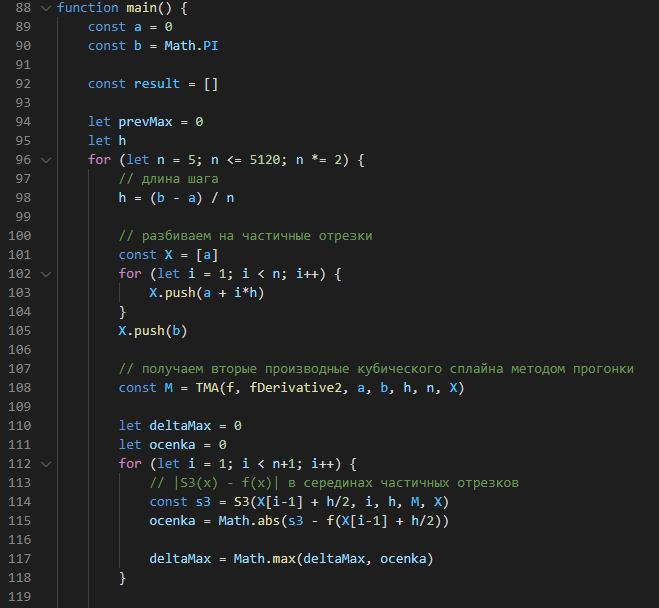This screenshot has width=659, height=608.
Task: Click 'Math.abs' on line 115
Action: (x=249, y=521)
